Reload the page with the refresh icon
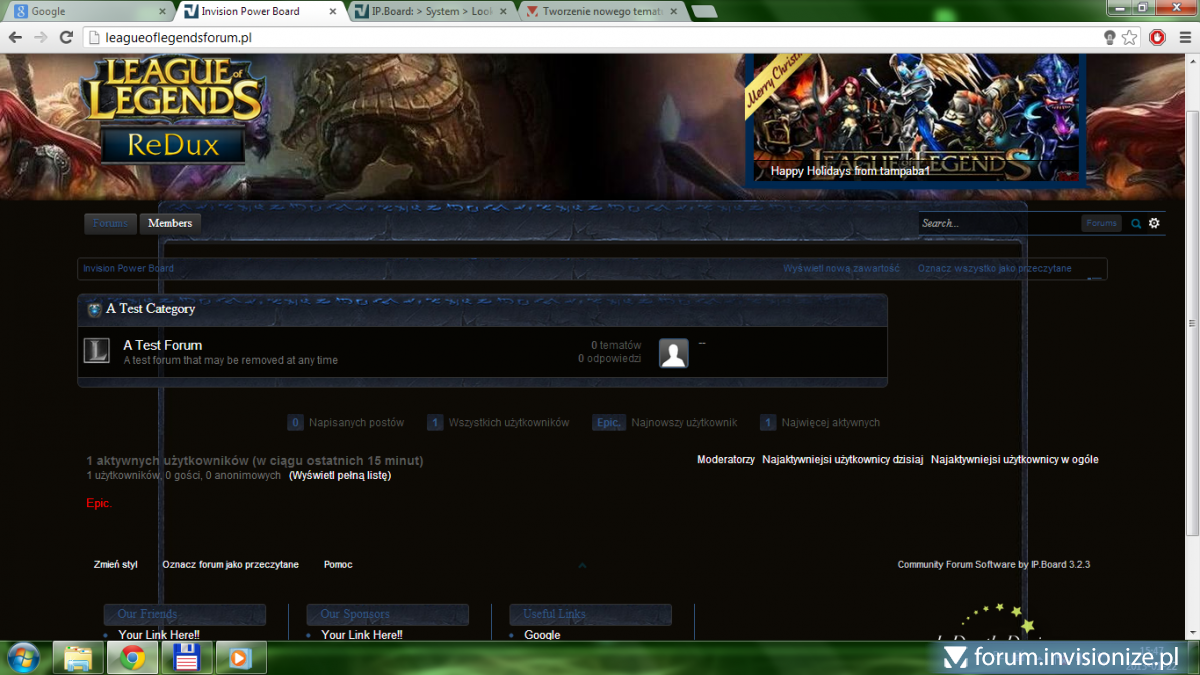 66,37
